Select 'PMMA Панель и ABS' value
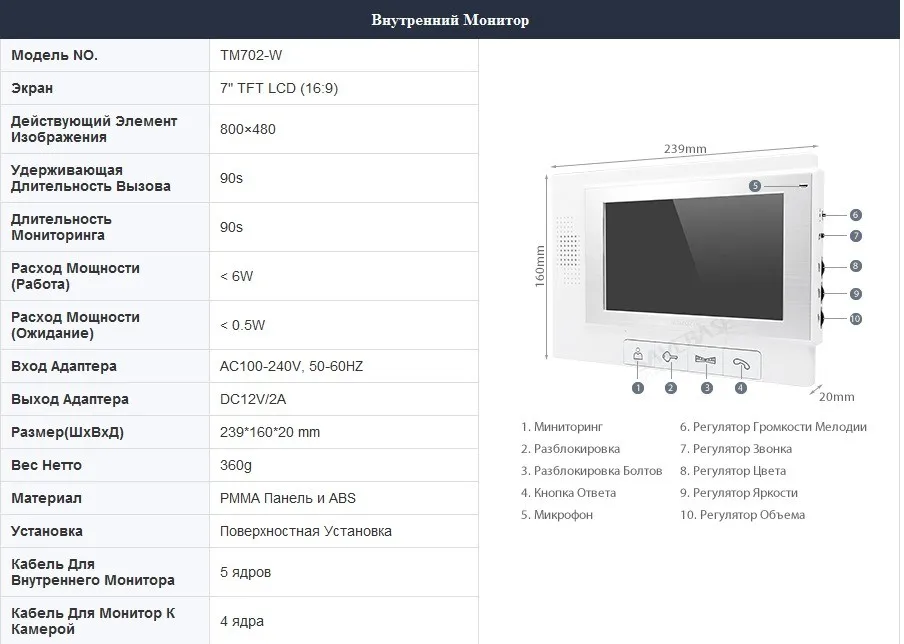The width and height of the screenshot is (904, 644). (288, 498)
